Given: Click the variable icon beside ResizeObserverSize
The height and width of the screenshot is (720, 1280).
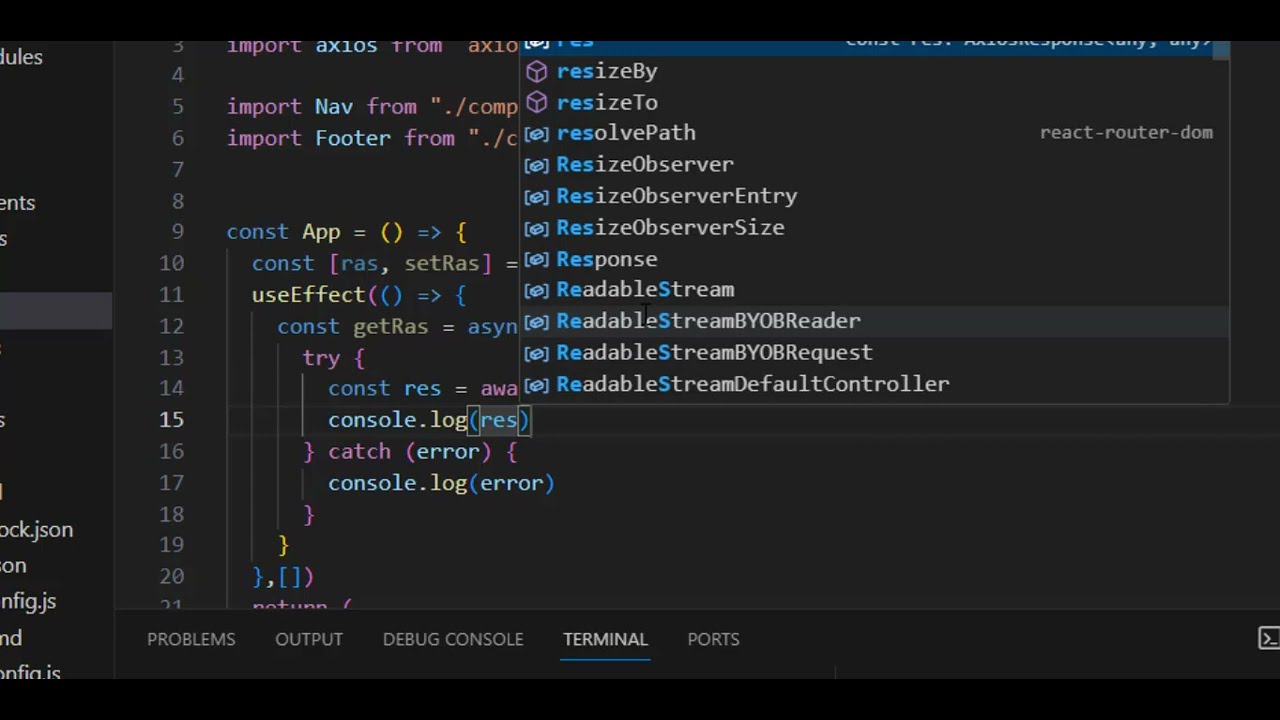Looking at the screenshot, I should pos(537,228).
